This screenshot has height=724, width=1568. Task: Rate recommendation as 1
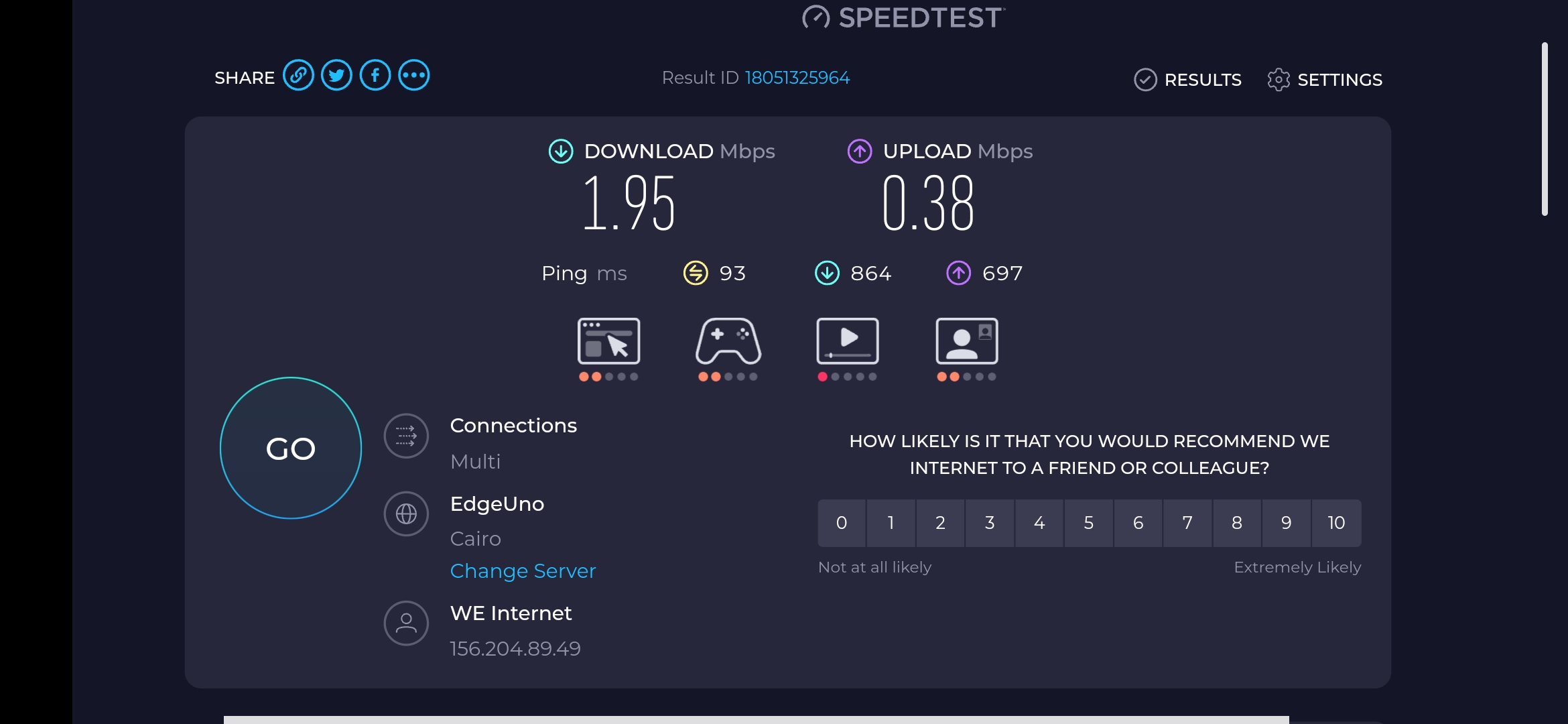click(891, 523)
